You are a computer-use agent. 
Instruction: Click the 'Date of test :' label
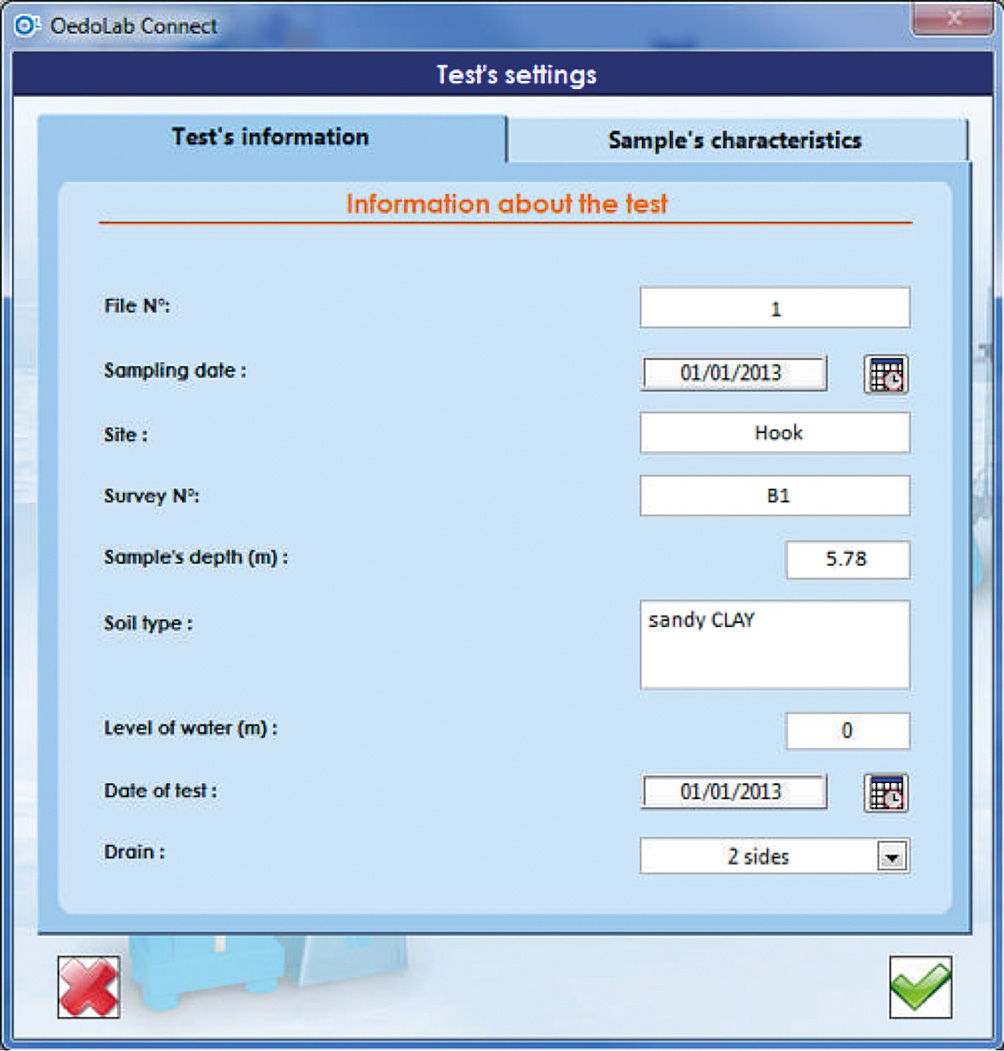click(160, 791)
